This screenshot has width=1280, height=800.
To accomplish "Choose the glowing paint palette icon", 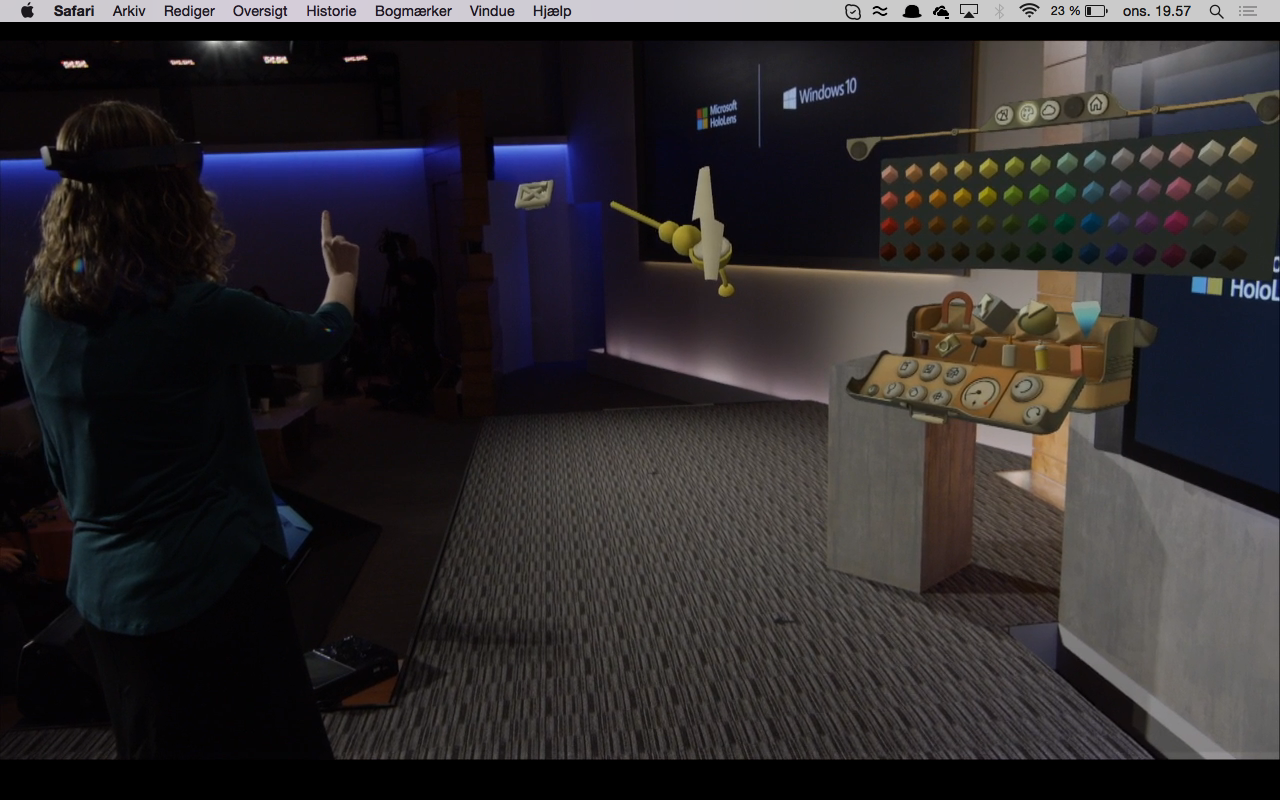I will tap(1026, 114).
